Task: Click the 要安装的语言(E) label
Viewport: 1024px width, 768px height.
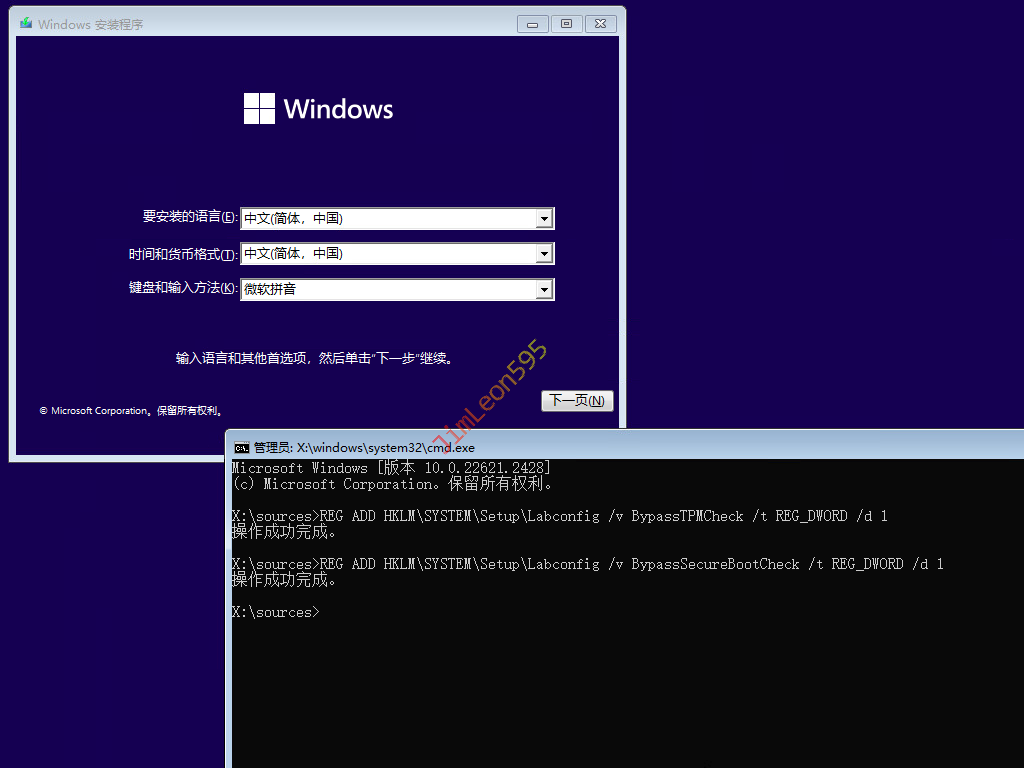Action: (190, 217)
